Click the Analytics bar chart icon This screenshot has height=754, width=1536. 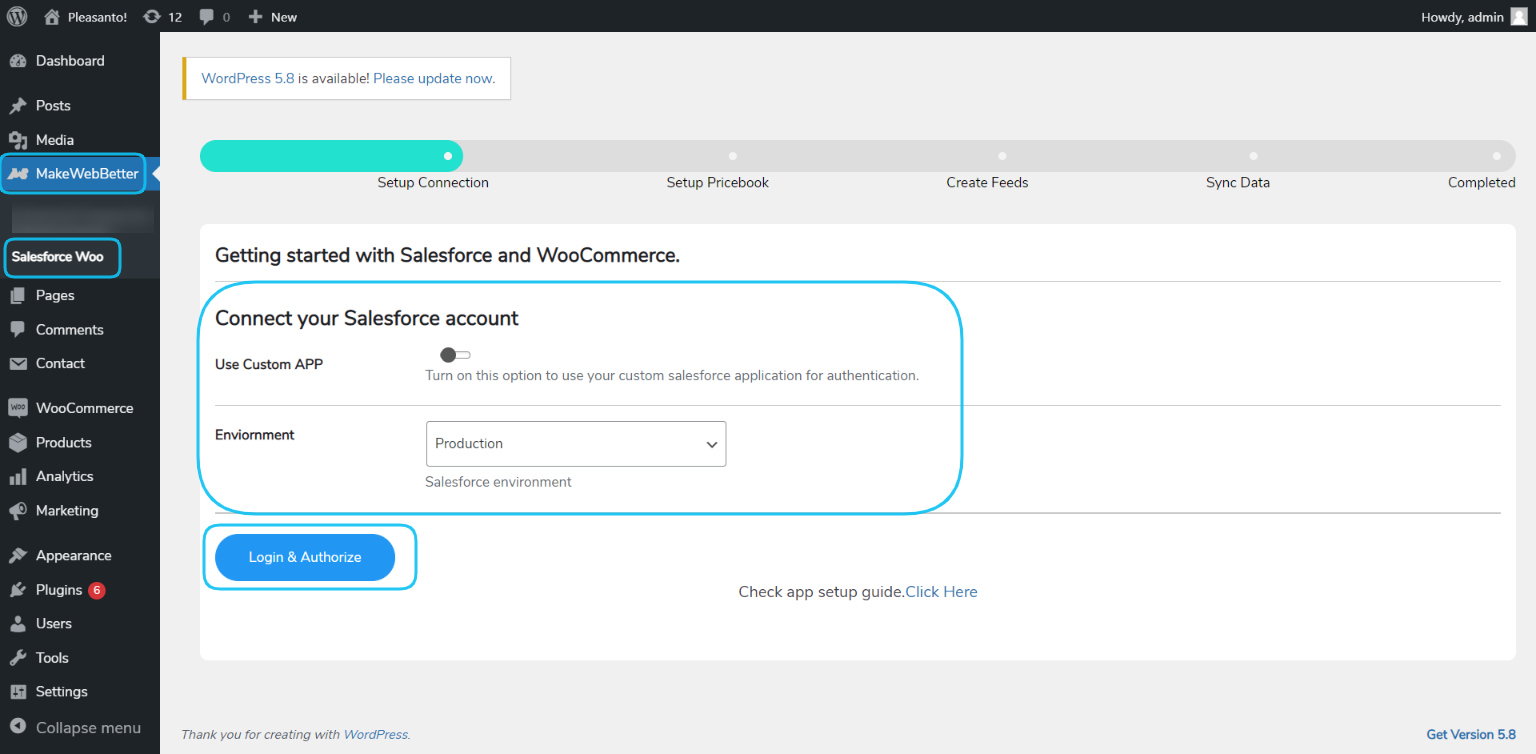click(x=18, y=476)
